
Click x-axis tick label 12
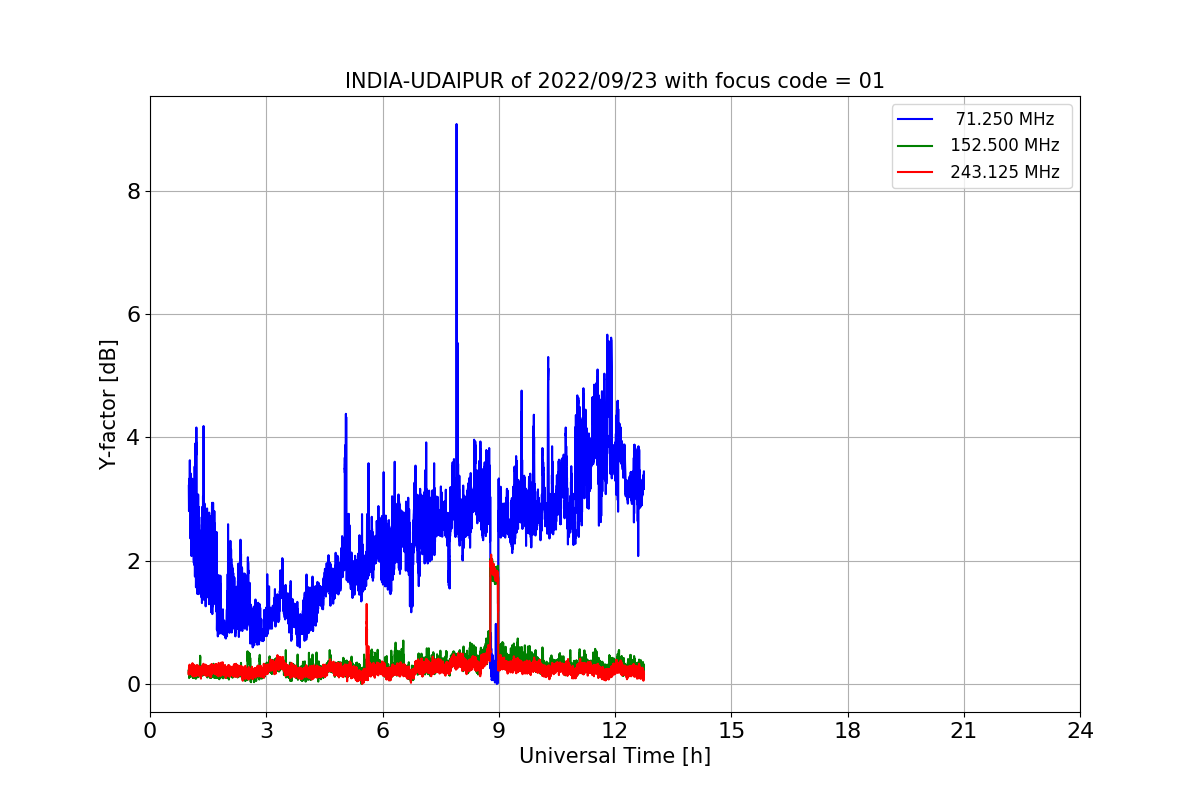(615, 731)
